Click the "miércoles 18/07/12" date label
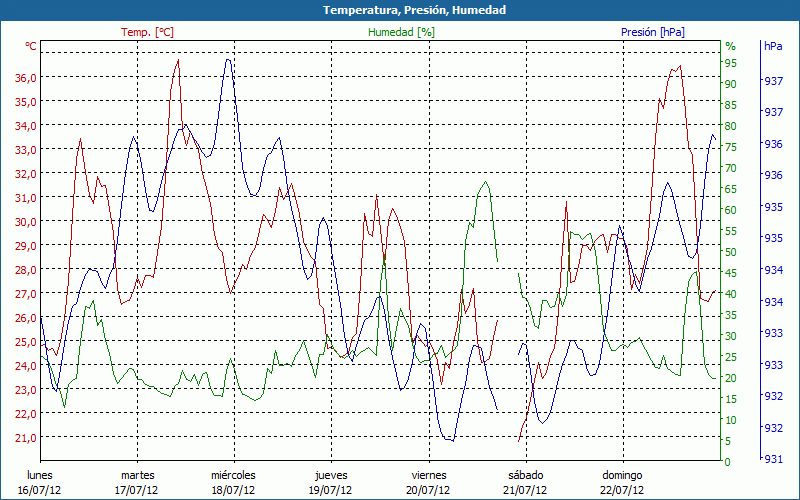The image size is (800, 500). click(x=233, y=483)
